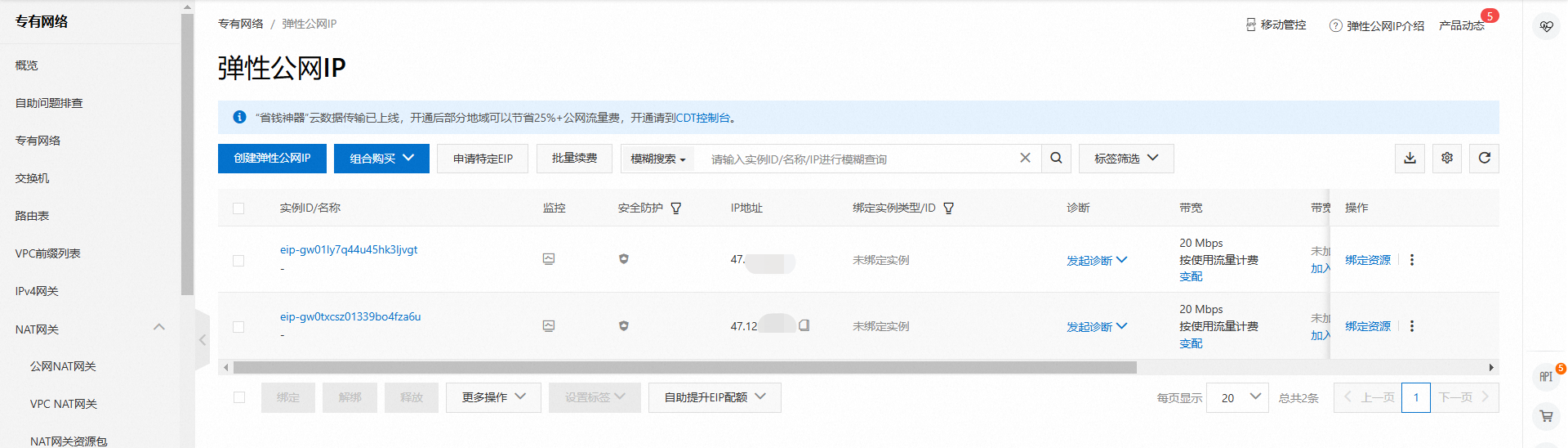This screenshot has height=448, width=1568.
Task: Click the search magnifier icon
Action: 1056,159
